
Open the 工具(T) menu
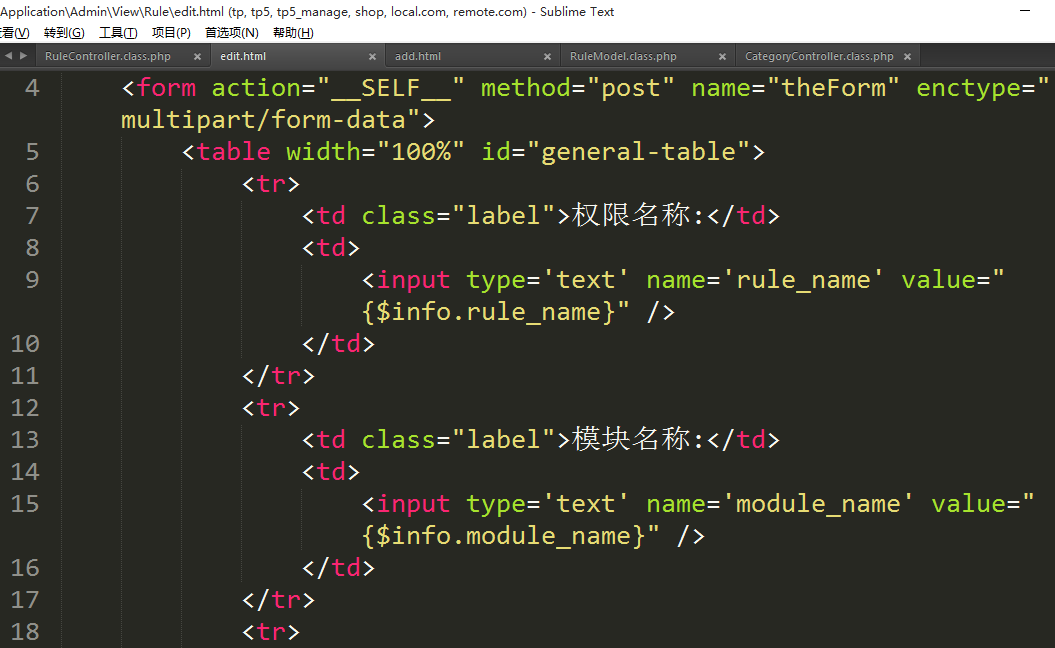tap(118, 33)
